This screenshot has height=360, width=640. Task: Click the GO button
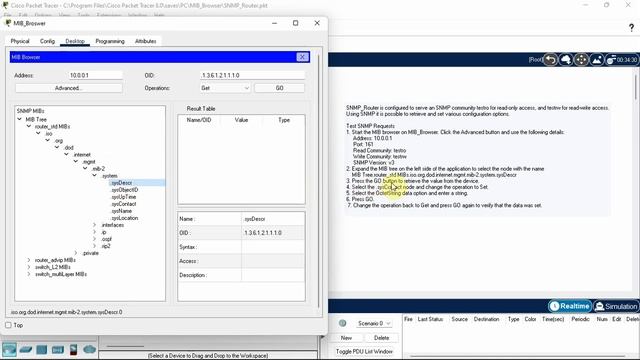coord(279,88)
